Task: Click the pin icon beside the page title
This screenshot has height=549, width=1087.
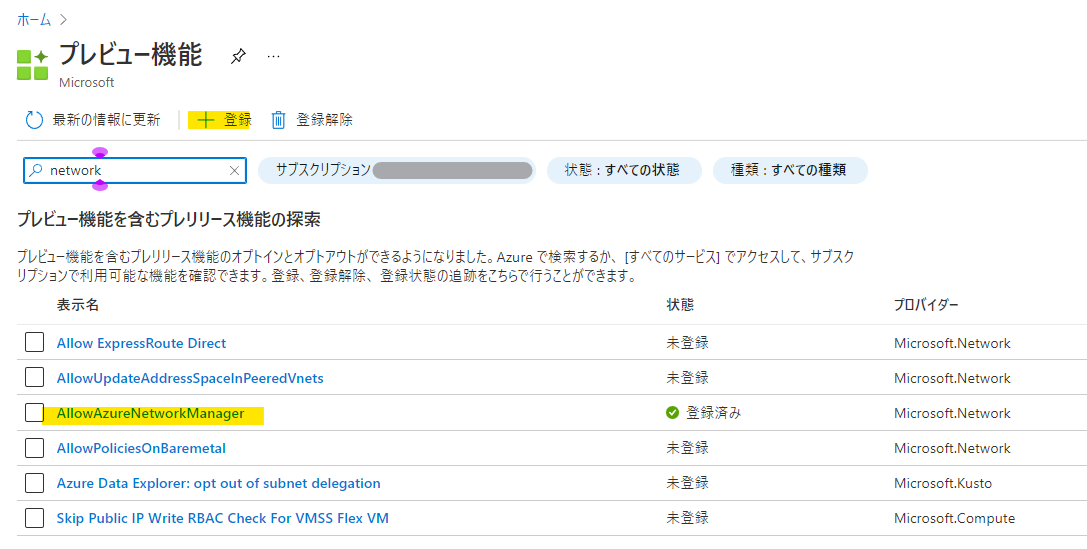Action: pyautogui.click(x=238, y=57)
